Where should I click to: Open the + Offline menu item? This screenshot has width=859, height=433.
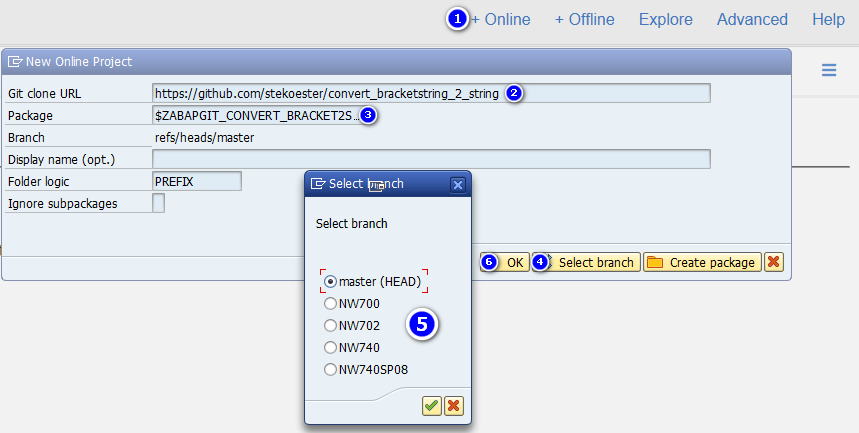point(585,20)
